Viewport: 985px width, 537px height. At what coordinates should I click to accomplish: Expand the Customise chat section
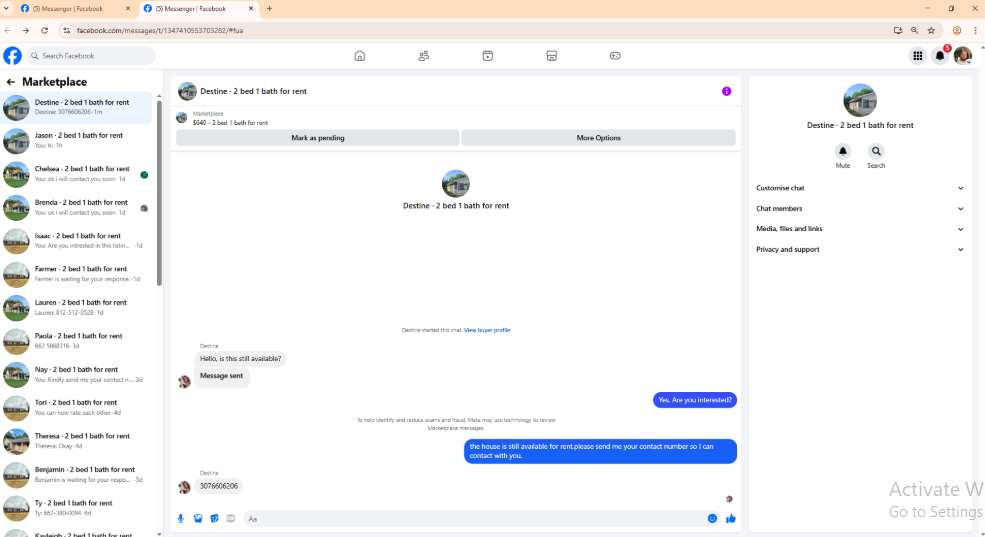click(x=859, y=188)
